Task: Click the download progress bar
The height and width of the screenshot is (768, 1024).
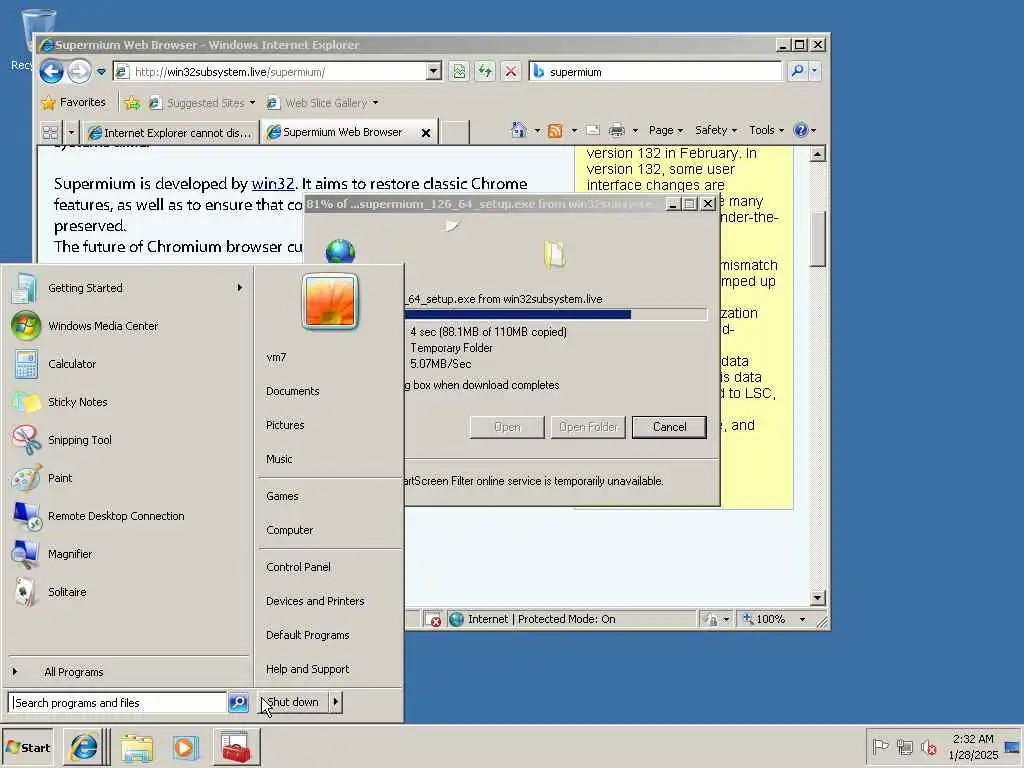Action: pos(556,314)
